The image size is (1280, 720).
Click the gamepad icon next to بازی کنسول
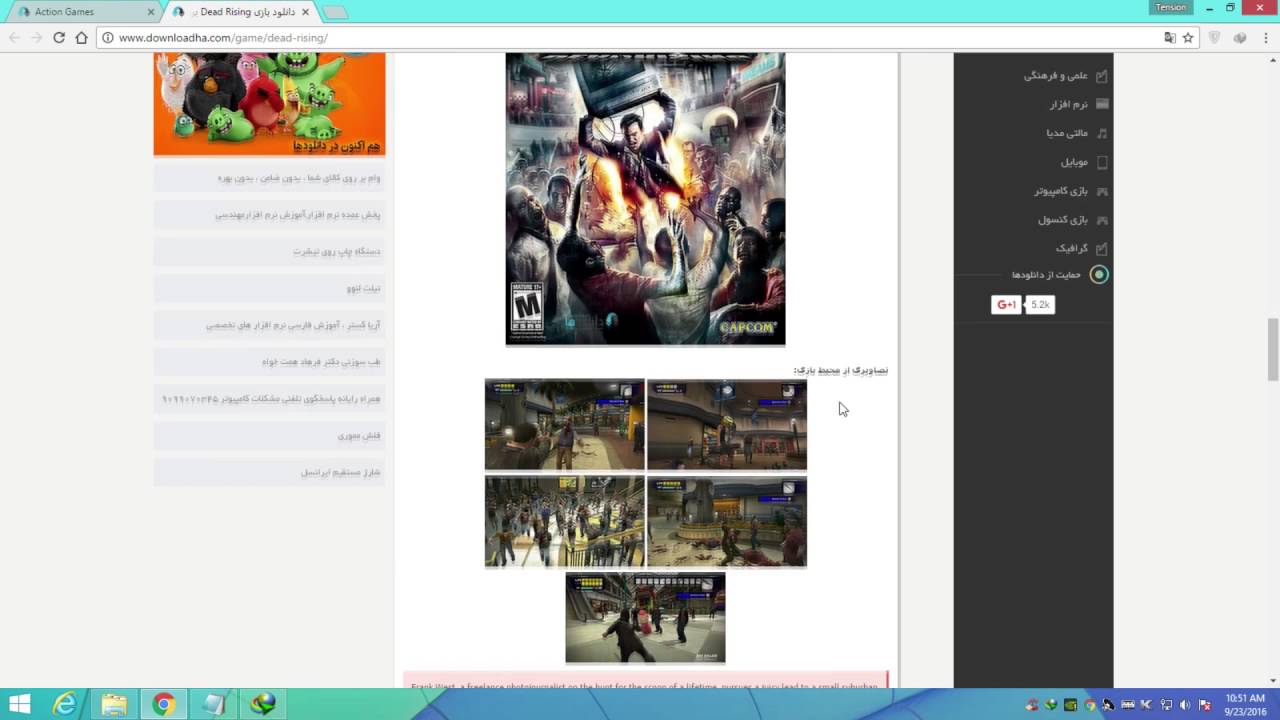point(1102,220)
